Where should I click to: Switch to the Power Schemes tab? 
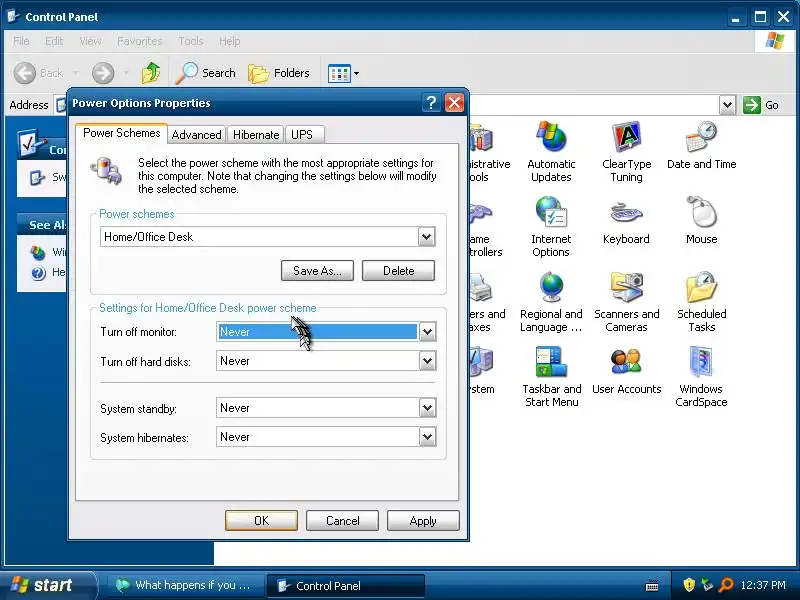pos(121,133)
